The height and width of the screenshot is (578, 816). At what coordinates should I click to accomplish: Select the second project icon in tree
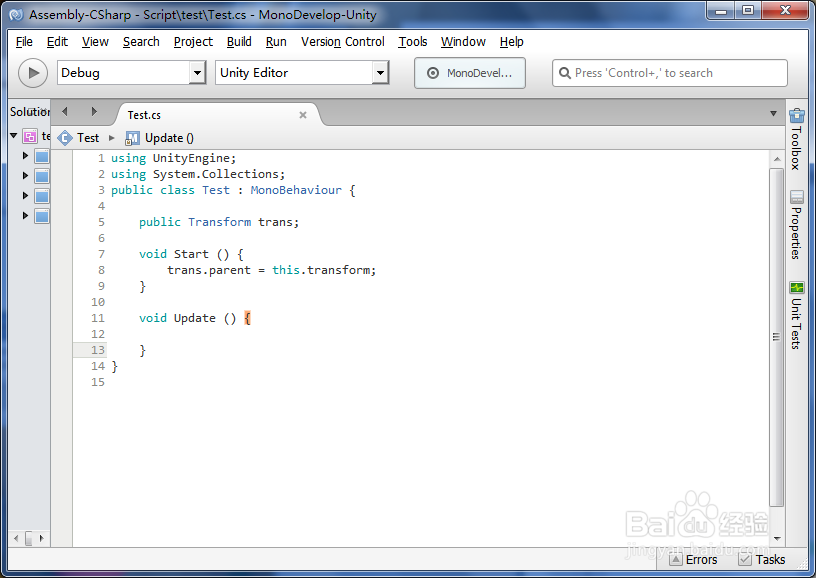click(42, 176)
